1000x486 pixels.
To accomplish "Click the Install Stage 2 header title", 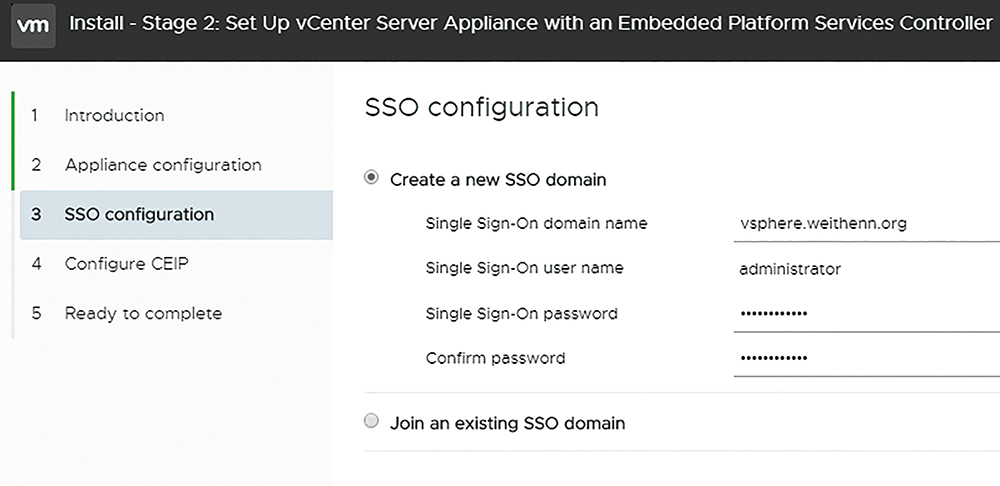I will (x=531, y=24).
